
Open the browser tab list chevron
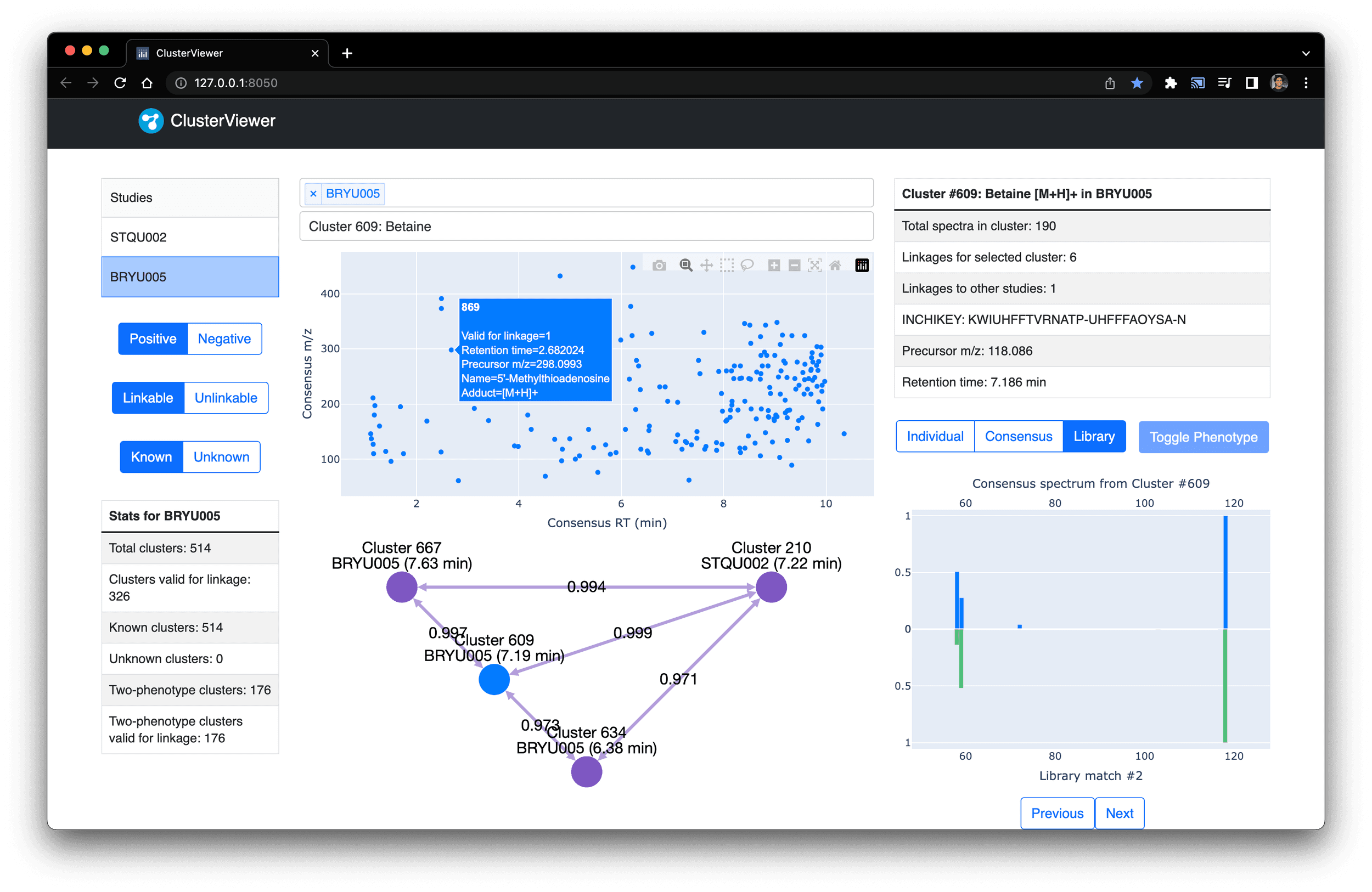tap(1306, 53)
